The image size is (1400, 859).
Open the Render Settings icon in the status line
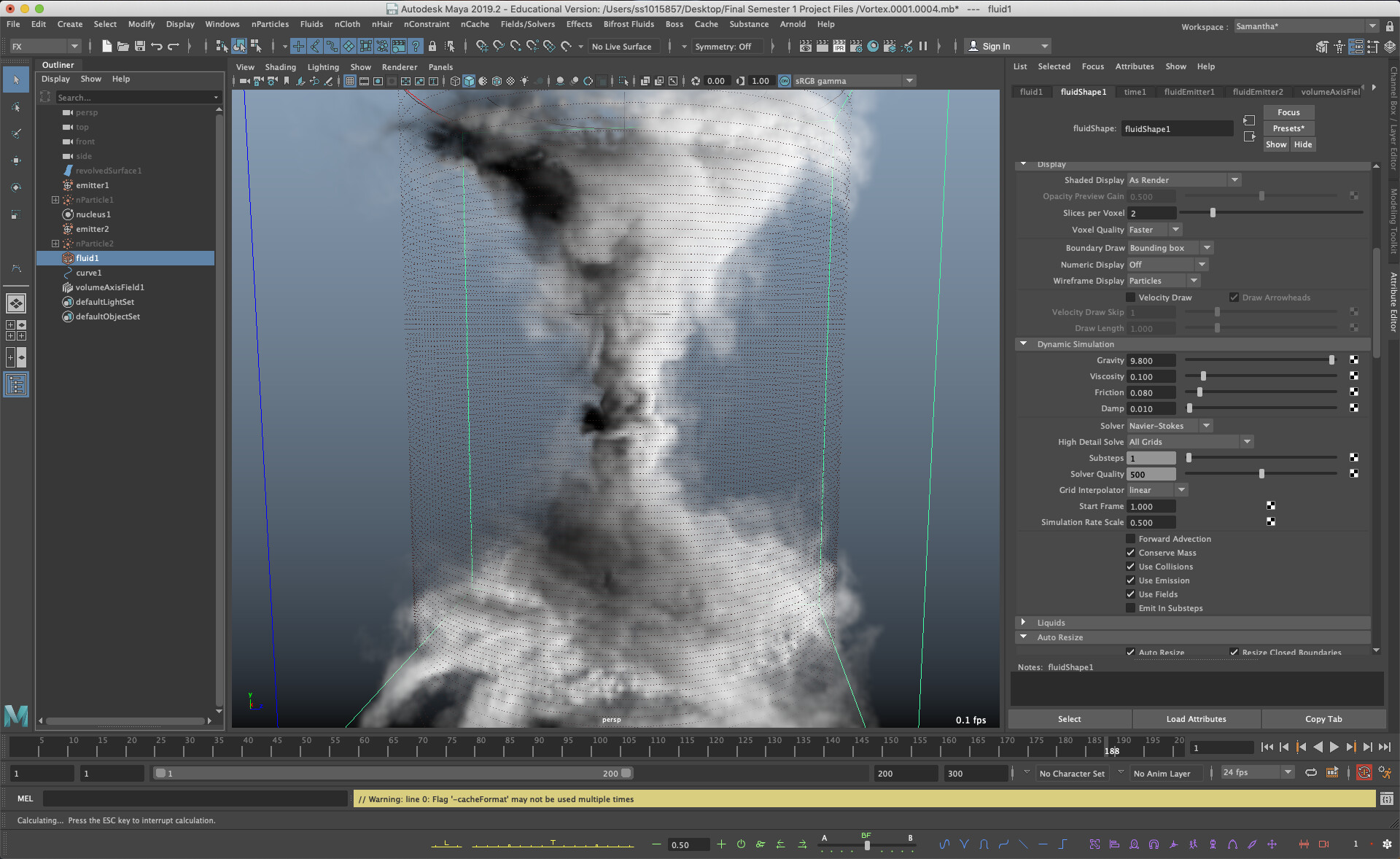pyautogui.click(x=856, y=46)
